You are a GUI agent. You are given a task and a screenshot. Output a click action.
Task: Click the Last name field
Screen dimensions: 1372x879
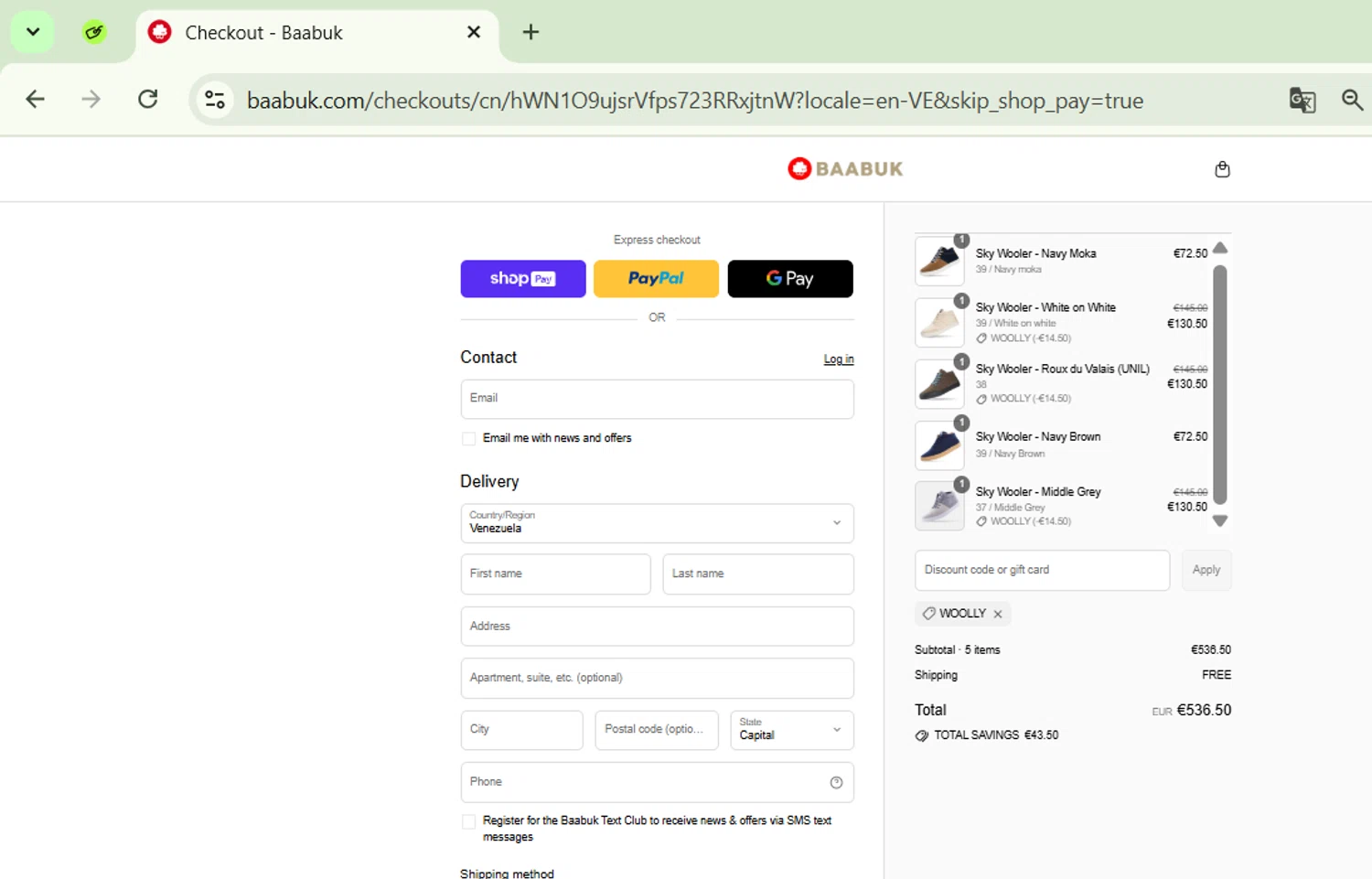(x=758, y=574)
